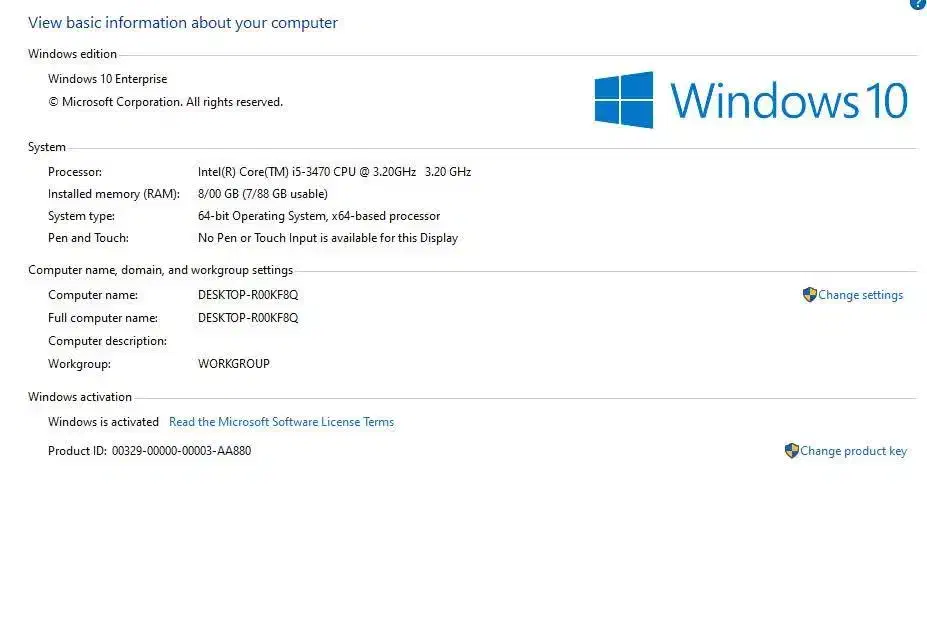927x628 pixels.
Task: Click the Windows activation section header
Action: (80, 397)
